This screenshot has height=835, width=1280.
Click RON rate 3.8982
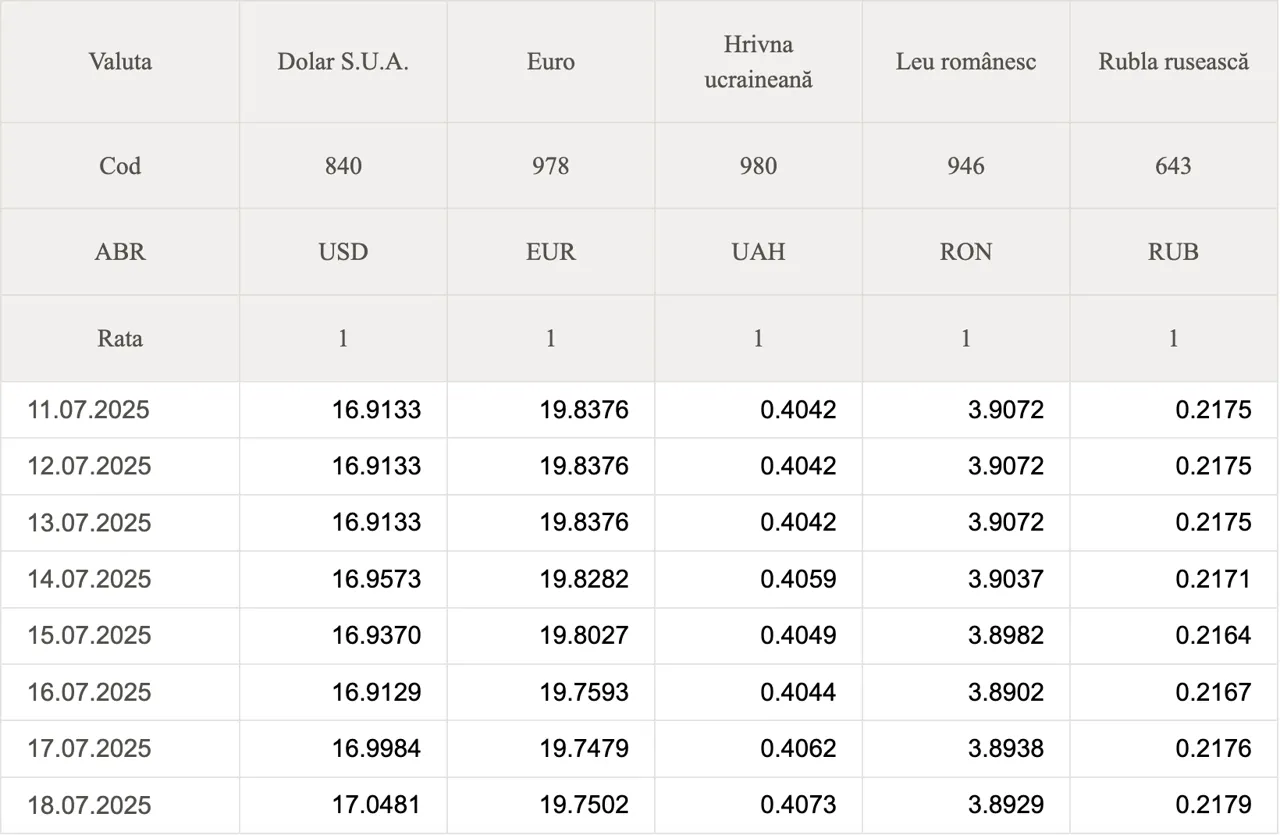[x=1006, y=635]
